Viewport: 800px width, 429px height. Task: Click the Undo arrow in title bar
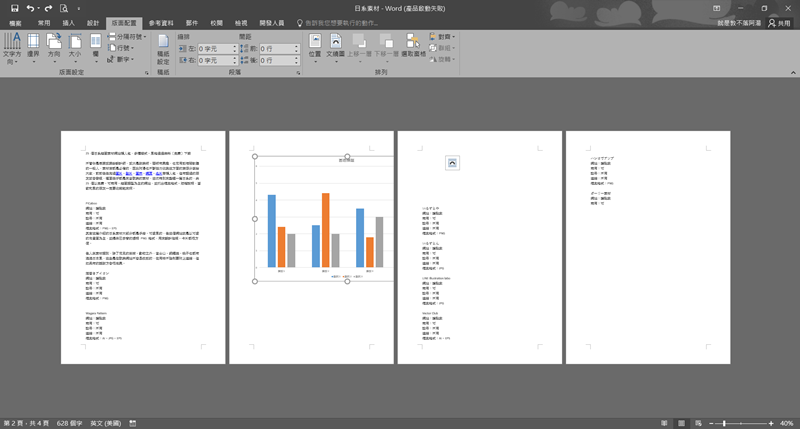(x=31, y=8)
